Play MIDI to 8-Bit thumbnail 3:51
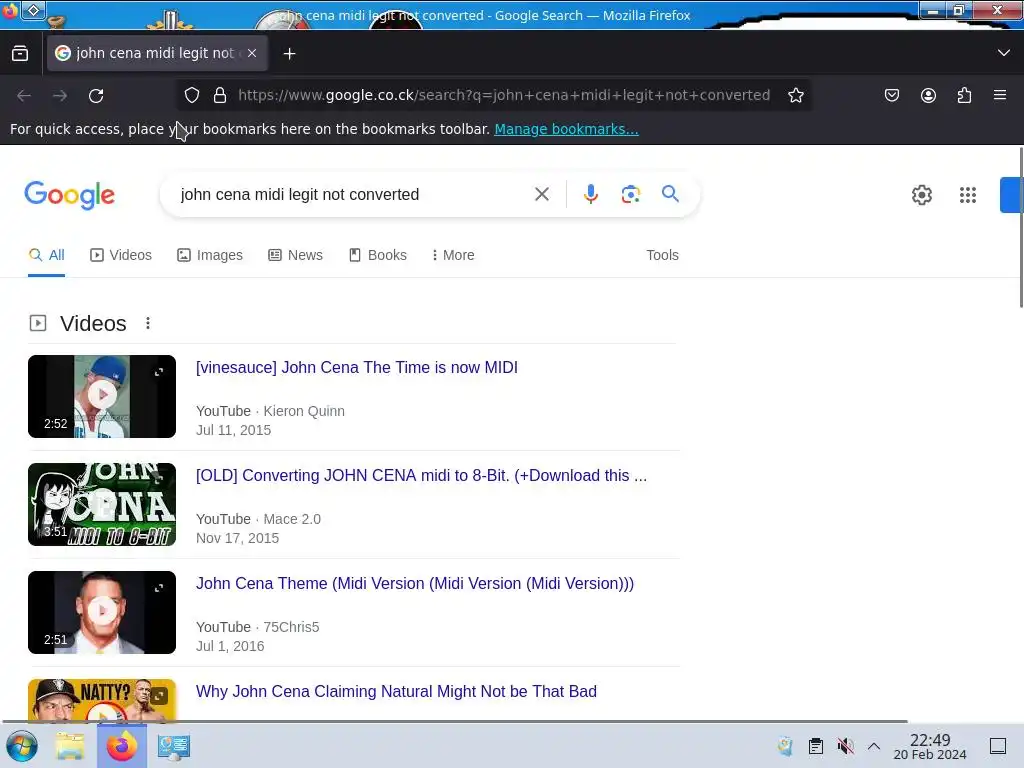This screenshot has width=1024, height=768. pyautogui.click(x=102, y=504)
